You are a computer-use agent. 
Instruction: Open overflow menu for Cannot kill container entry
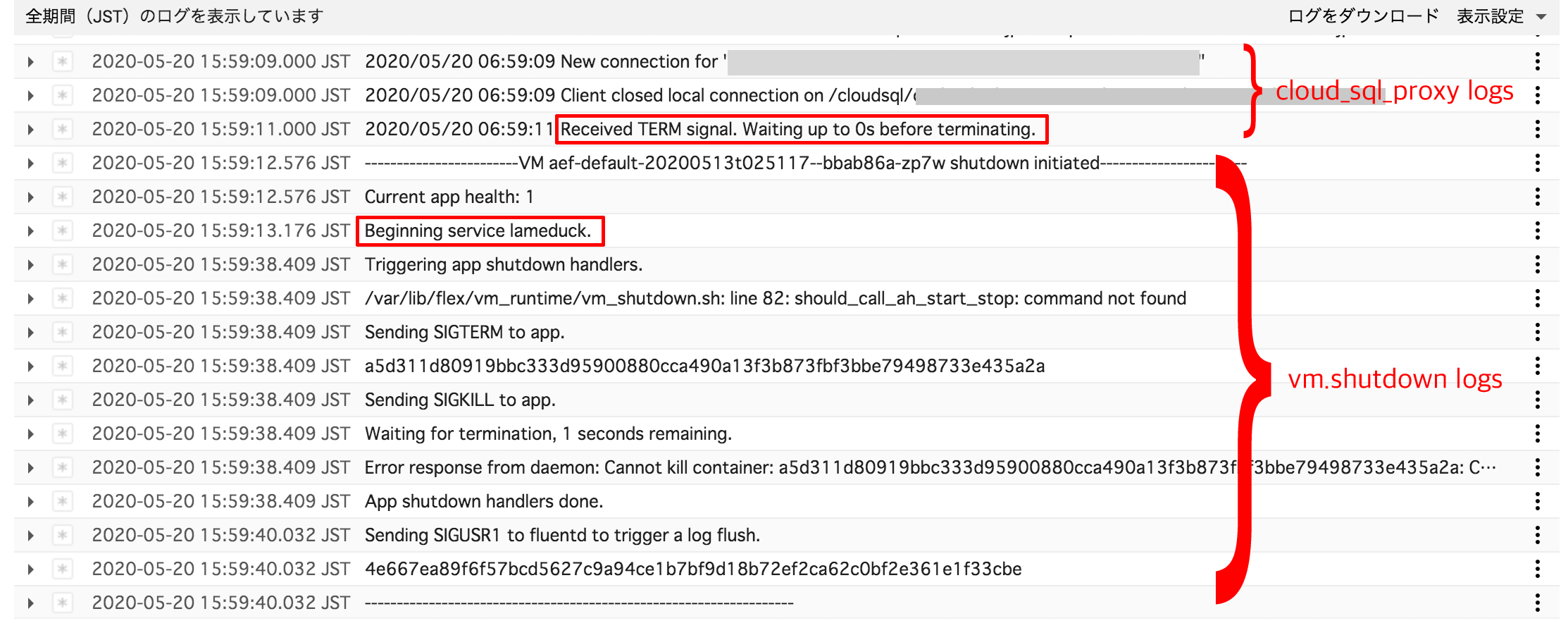1538,467
